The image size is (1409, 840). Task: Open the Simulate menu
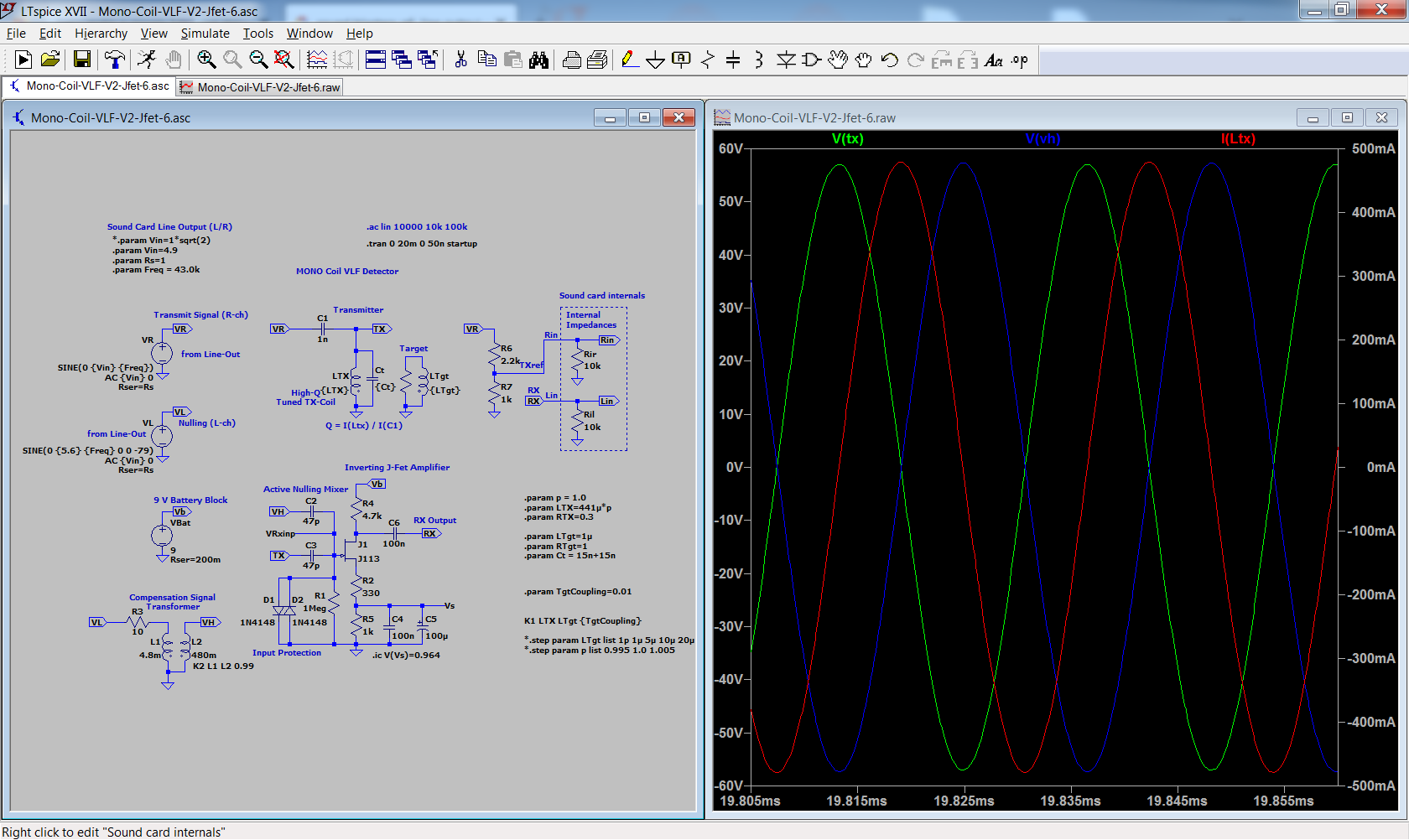[205, 34]
